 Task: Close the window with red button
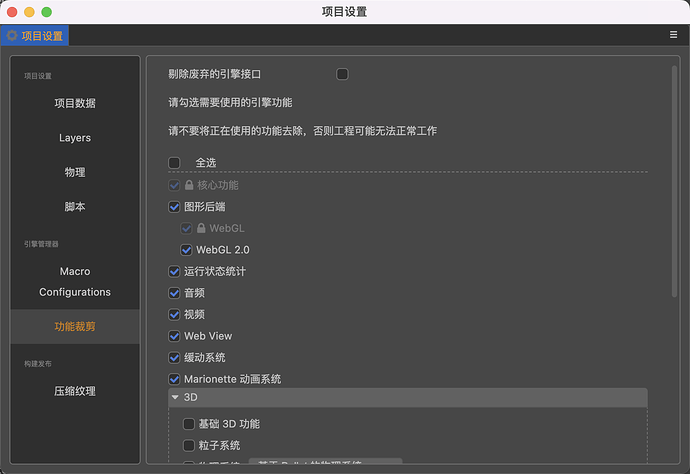(12, 12)
